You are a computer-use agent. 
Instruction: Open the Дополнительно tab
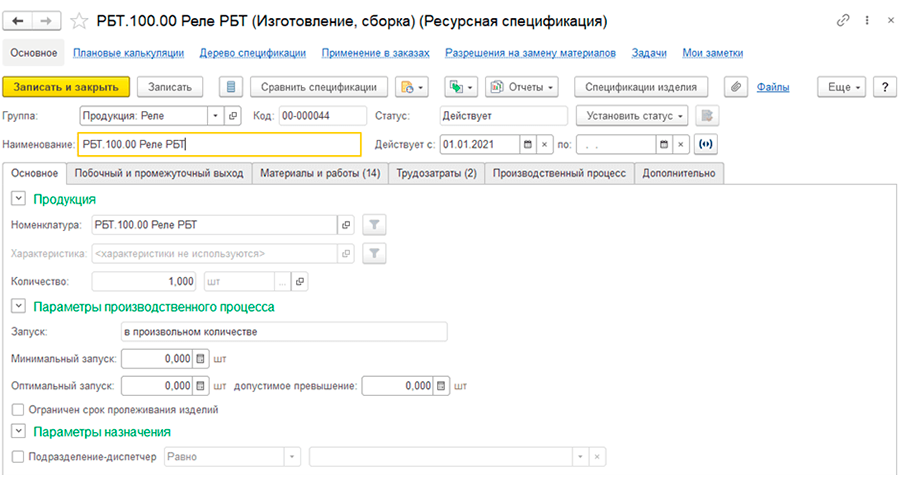pyautogui.click(x=679, y=173)
